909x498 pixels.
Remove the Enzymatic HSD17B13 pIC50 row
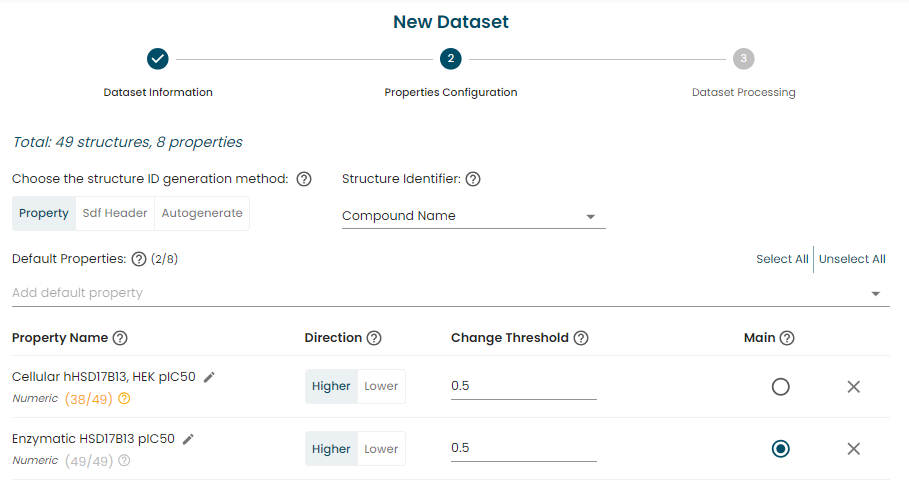coord(853,449)
